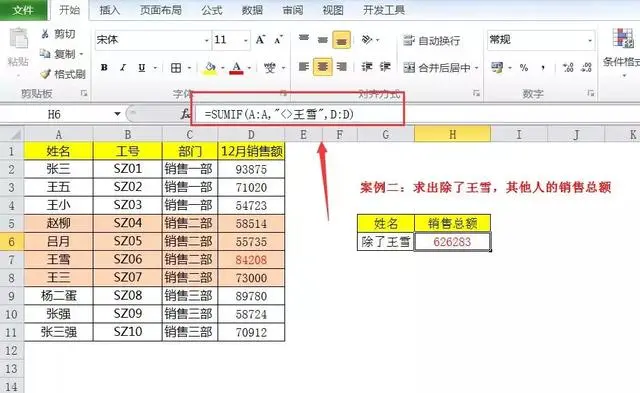
Task: Switch to the Review (审阅) tab
Action: pyautogui.click(x=293, y=10)
